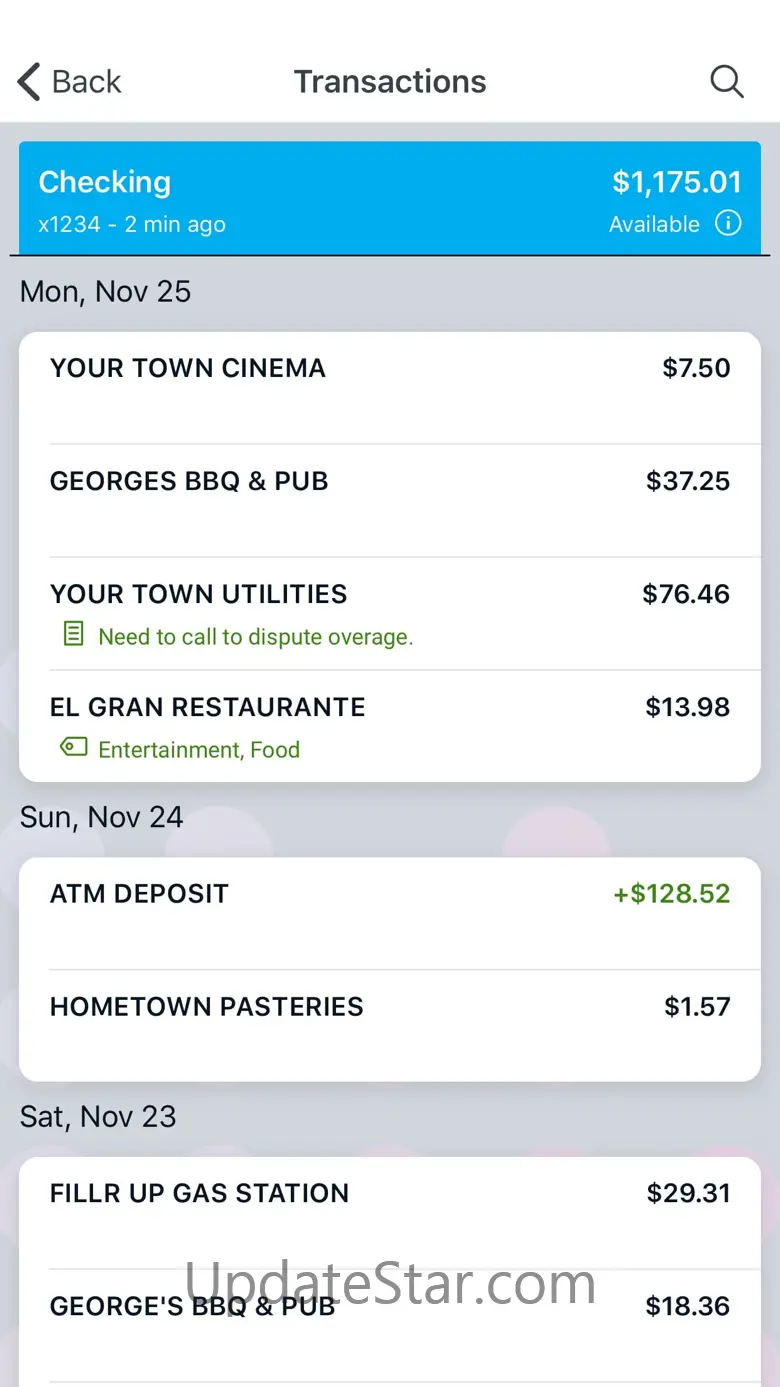Screen dimensions: 780x1387
Task: Open GEORGE'S BBQ & PUB $18.36 transaction
Action: click(389, 1320)
